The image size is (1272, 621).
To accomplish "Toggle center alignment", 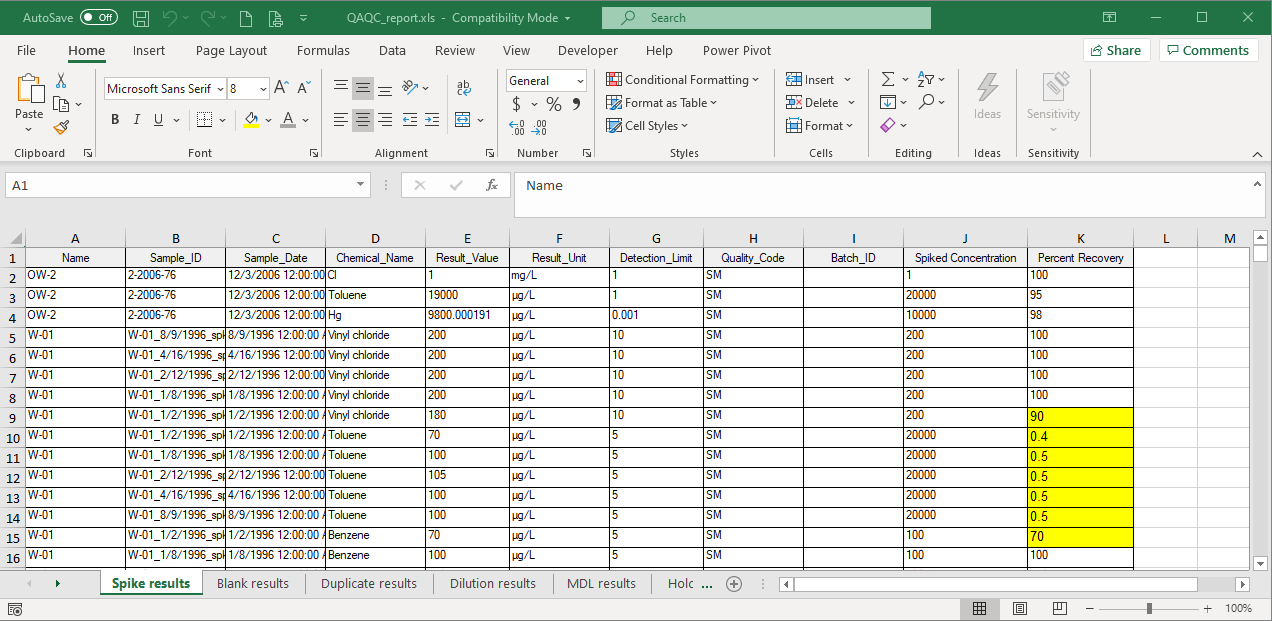I will tap(363, 119).
